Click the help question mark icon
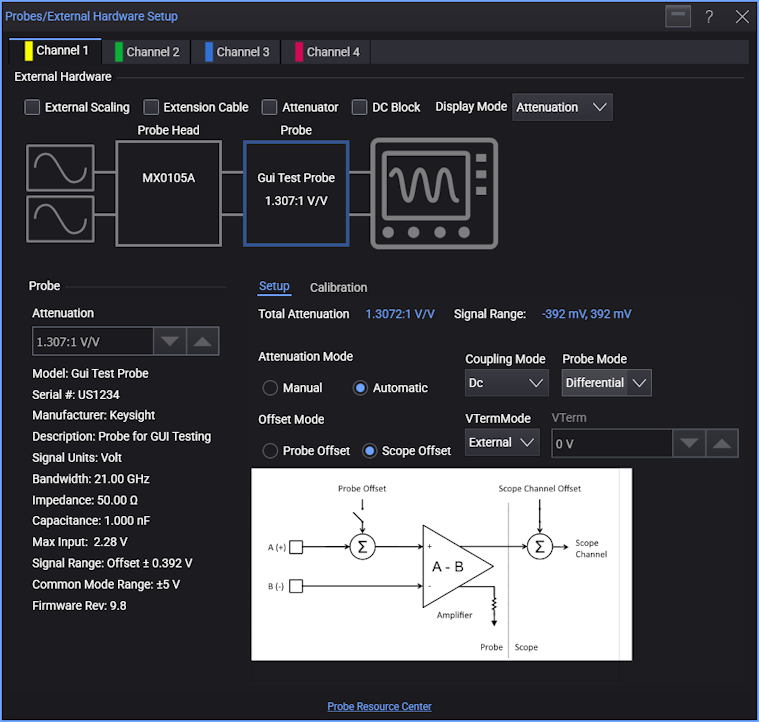 (x=709, y=17)
